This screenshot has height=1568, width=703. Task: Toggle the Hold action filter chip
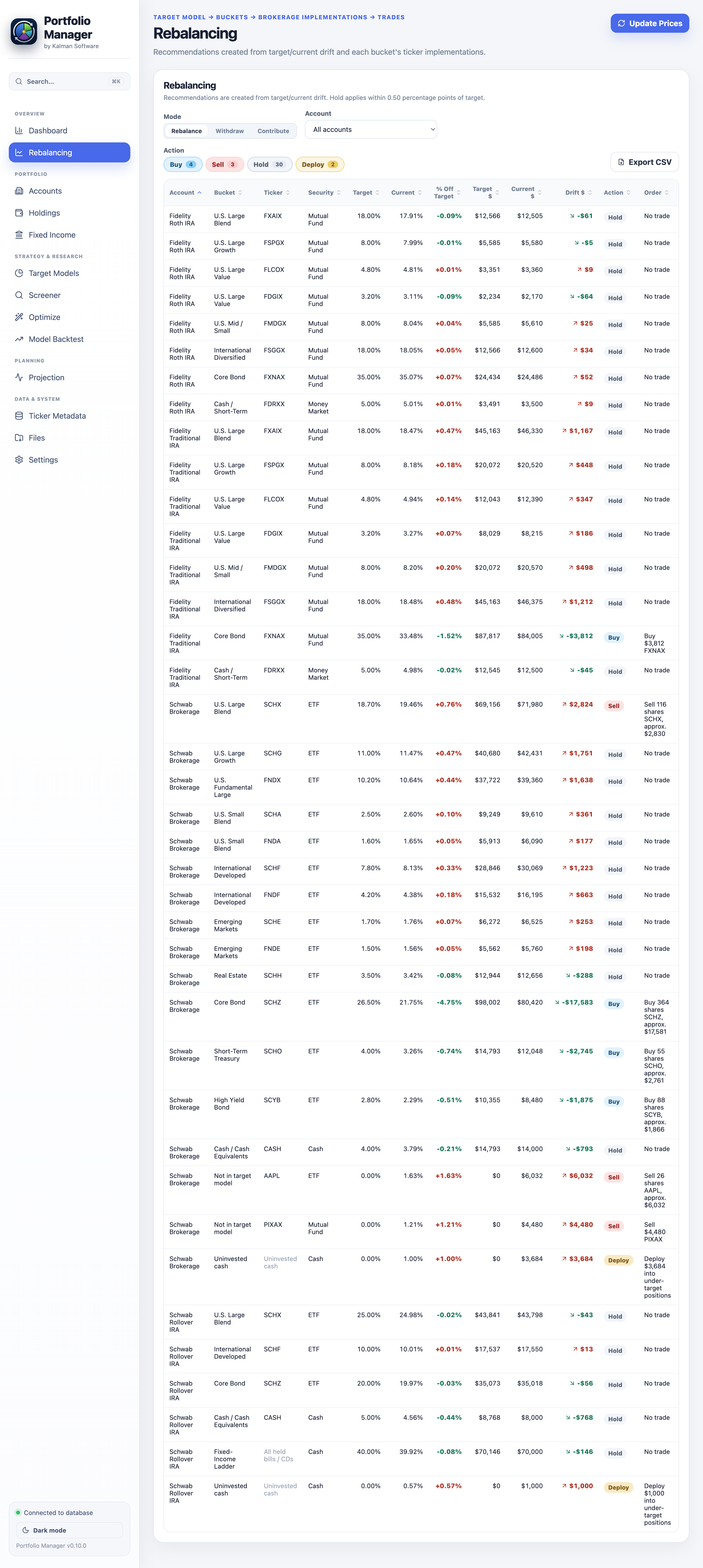pyautogui.click(x=269, y=164)
